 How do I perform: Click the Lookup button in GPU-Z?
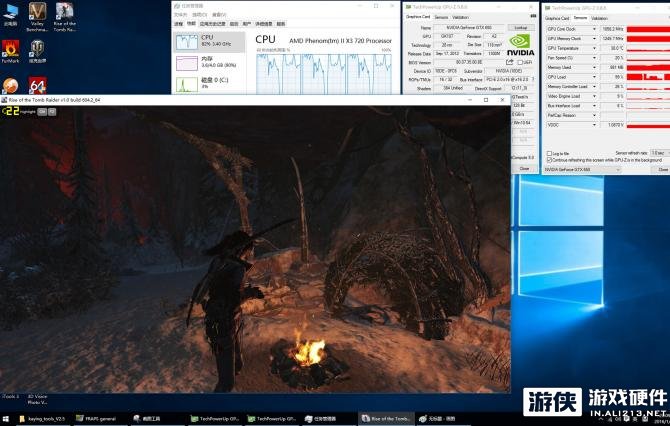pyautogui.click(x=520, y=27)
